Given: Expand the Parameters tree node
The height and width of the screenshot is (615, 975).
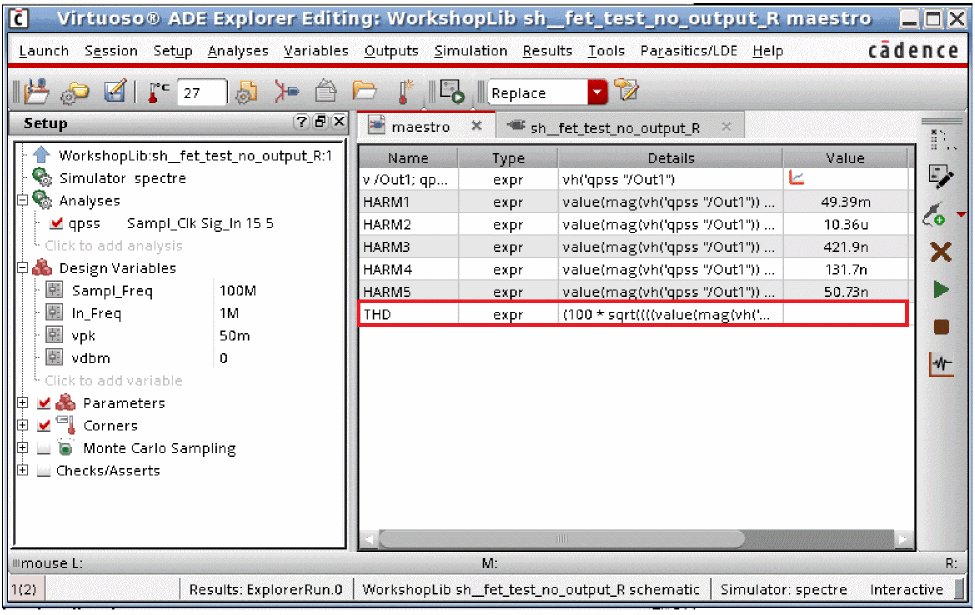Looking at the screenshot, I should pyautogui.click(x=22, y=403).
